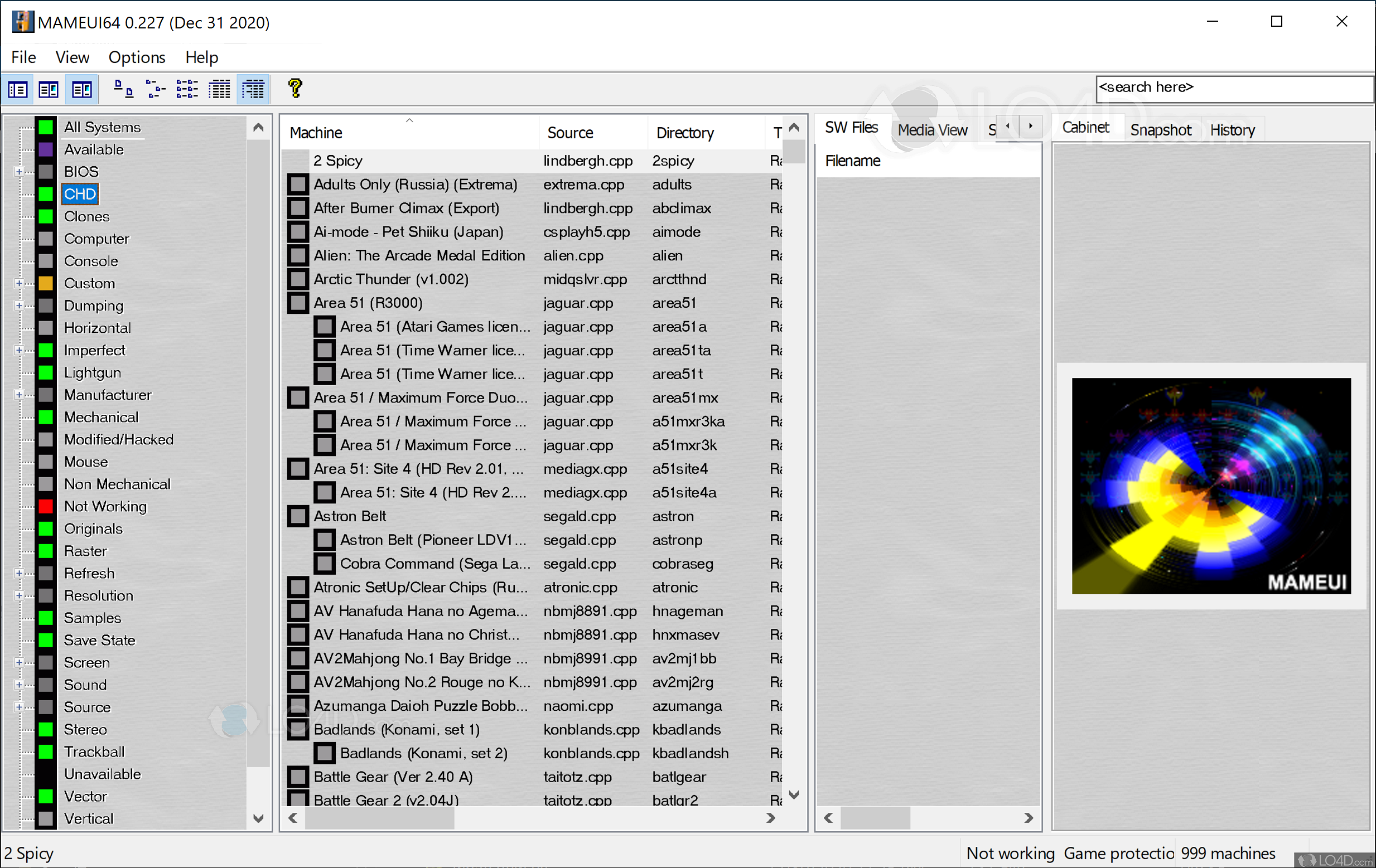This screenshot has width=1376, height=868.
Task: Switch to small icons view
Action: point(155,90)
